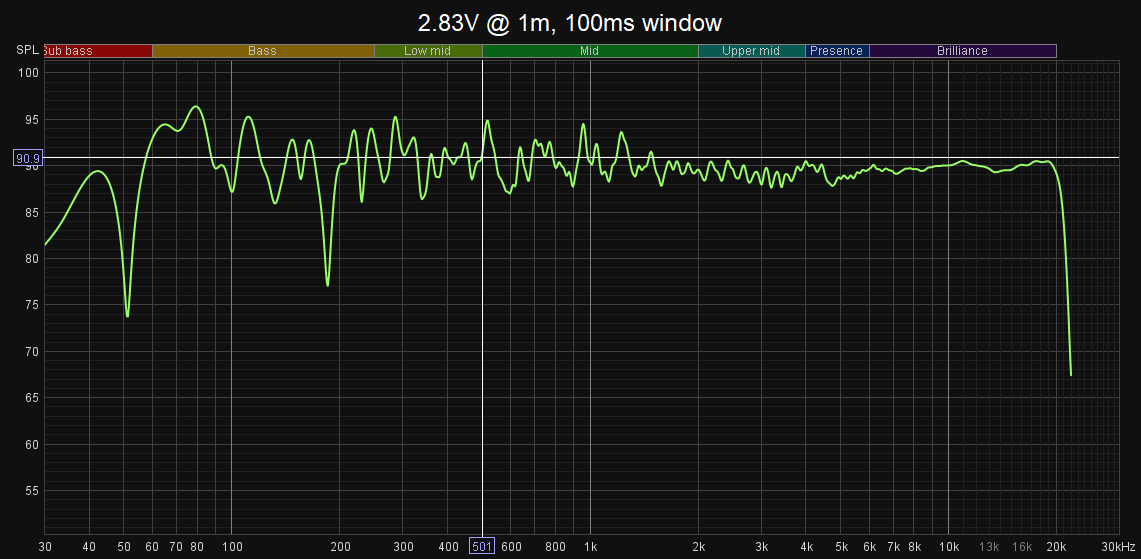Image resolution: width=1141 pixels, height=559 pixels.
Task: Click the 20k label on frequency axis
Action: [x=1057, y=547]
